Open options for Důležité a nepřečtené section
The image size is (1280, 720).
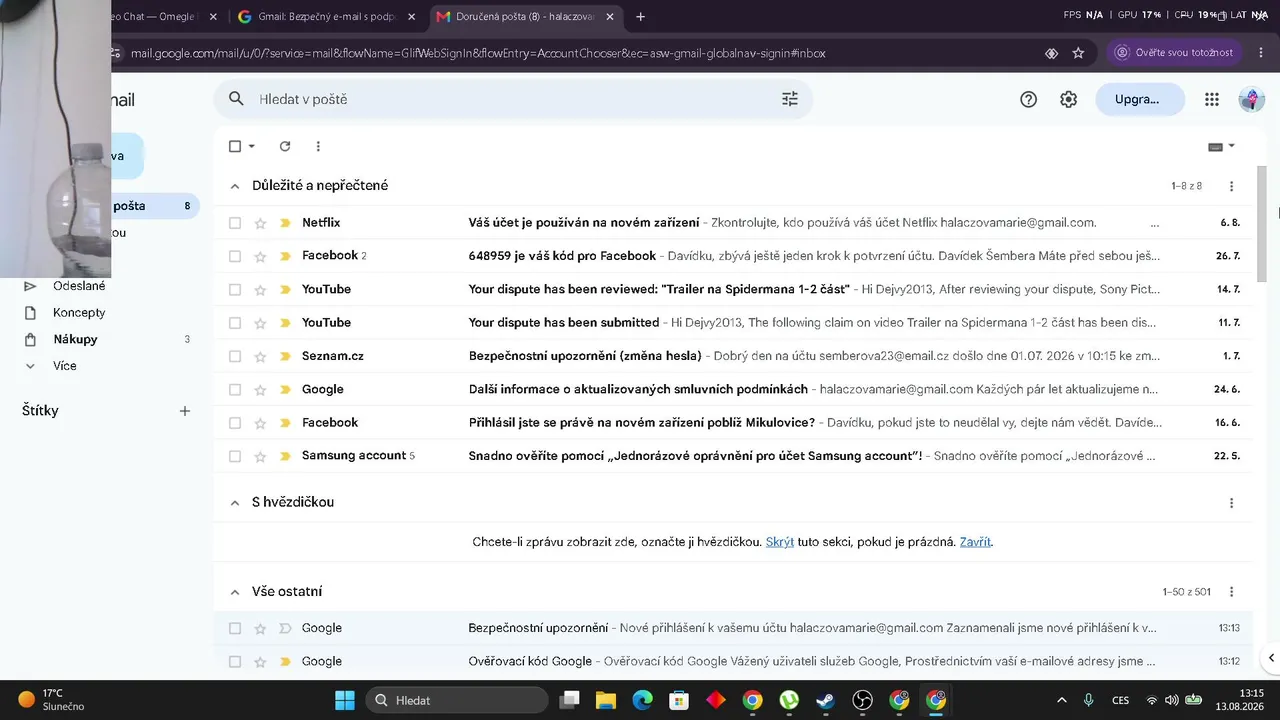tap(1231, 186)
